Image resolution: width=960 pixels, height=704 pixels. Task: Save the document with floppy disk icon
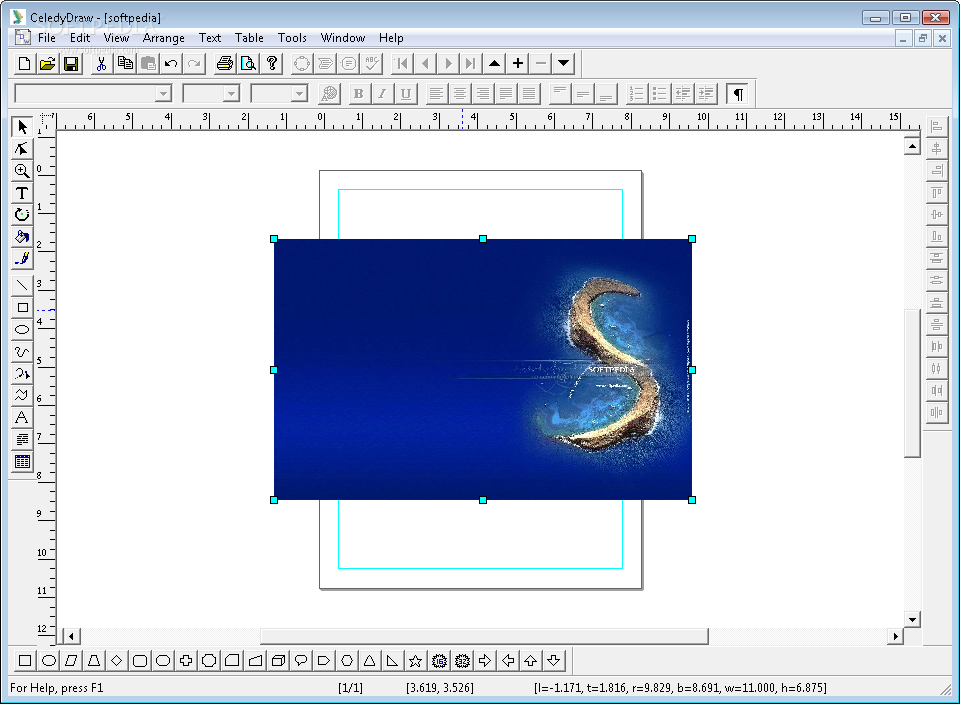click(70, 63)
